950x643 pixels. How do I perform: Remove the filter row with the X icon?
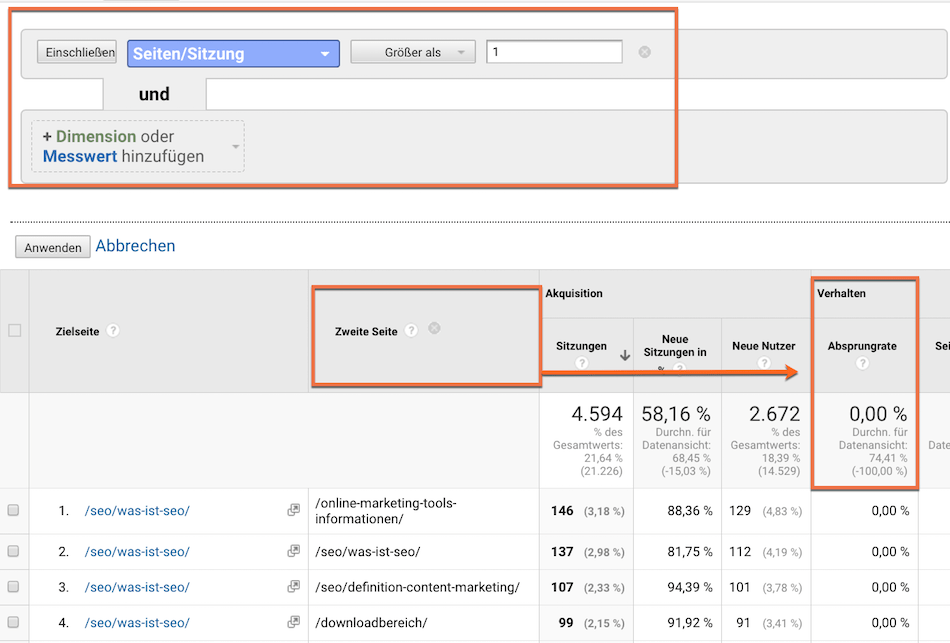coord(644,52)
